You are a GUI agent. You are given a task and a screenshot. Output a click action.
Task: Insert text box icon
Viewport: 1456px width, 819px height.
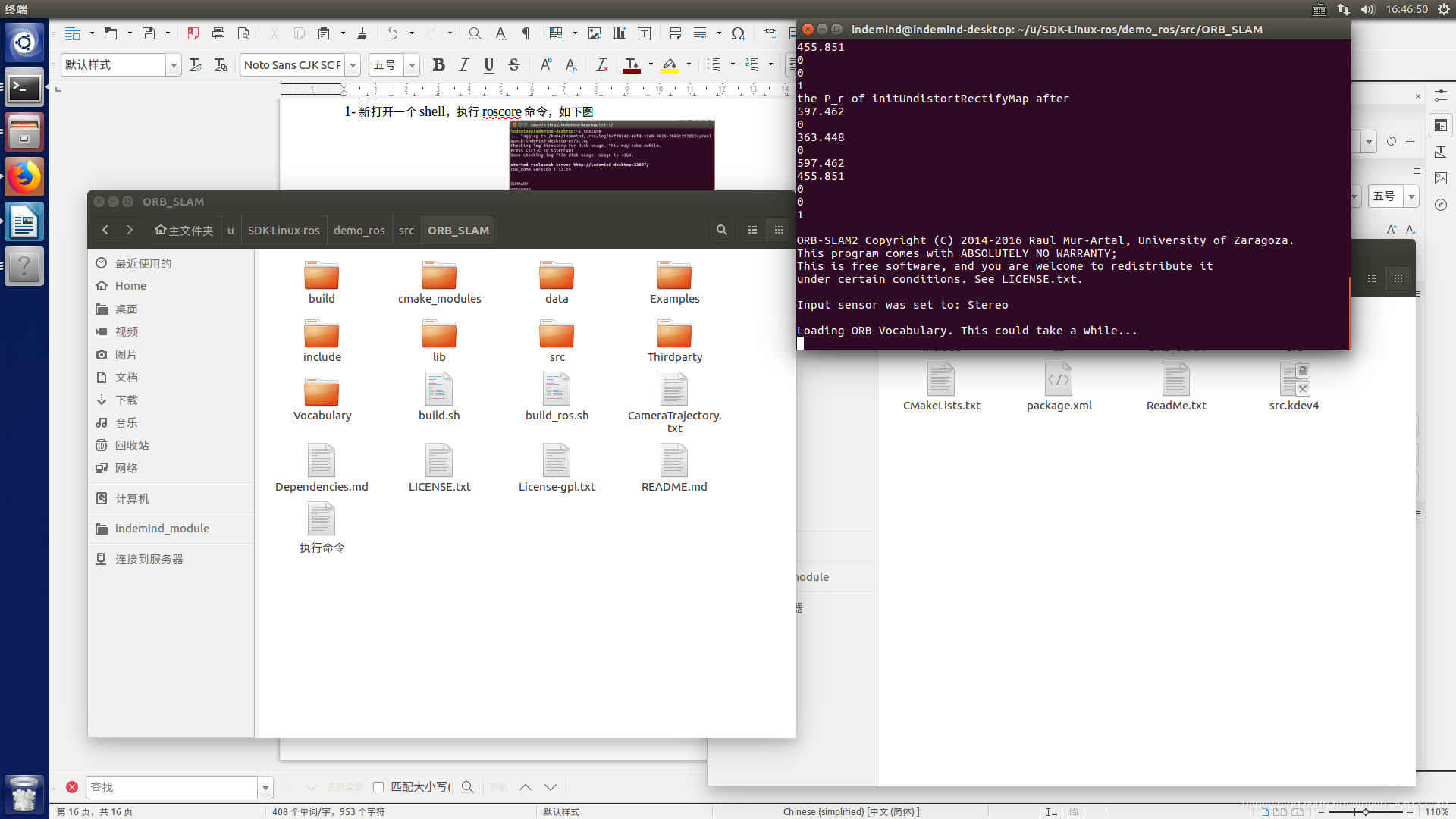point(645,33)
